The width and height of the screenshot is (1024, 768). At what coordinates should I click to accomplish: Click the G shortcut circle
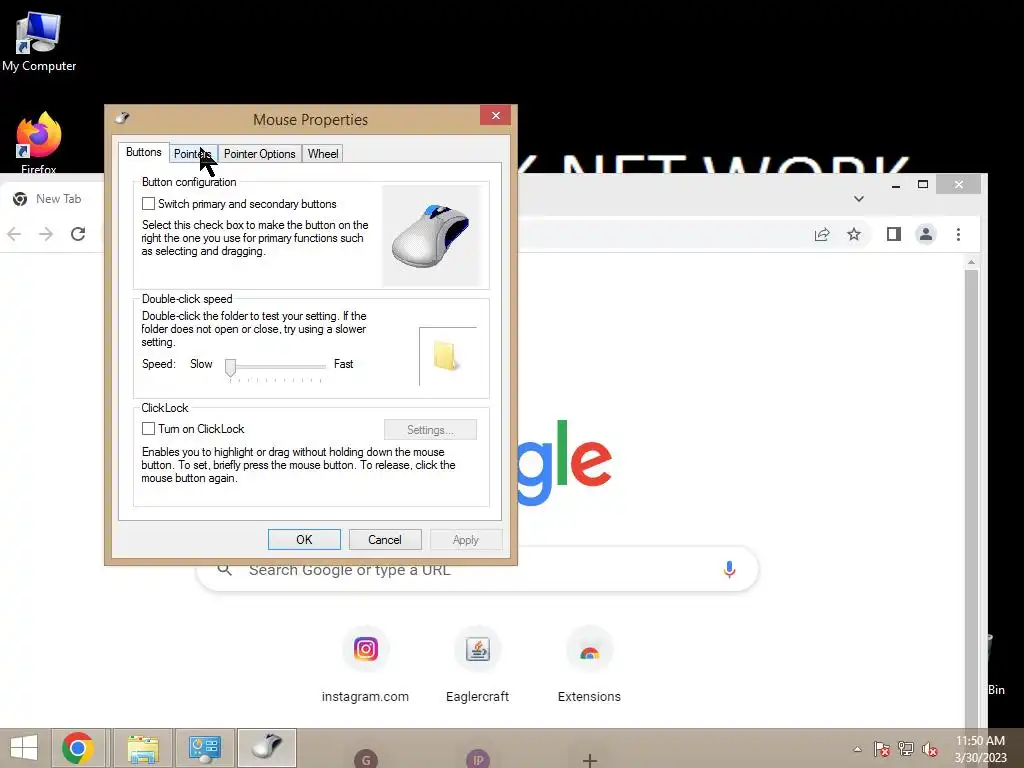click(366, 759)
